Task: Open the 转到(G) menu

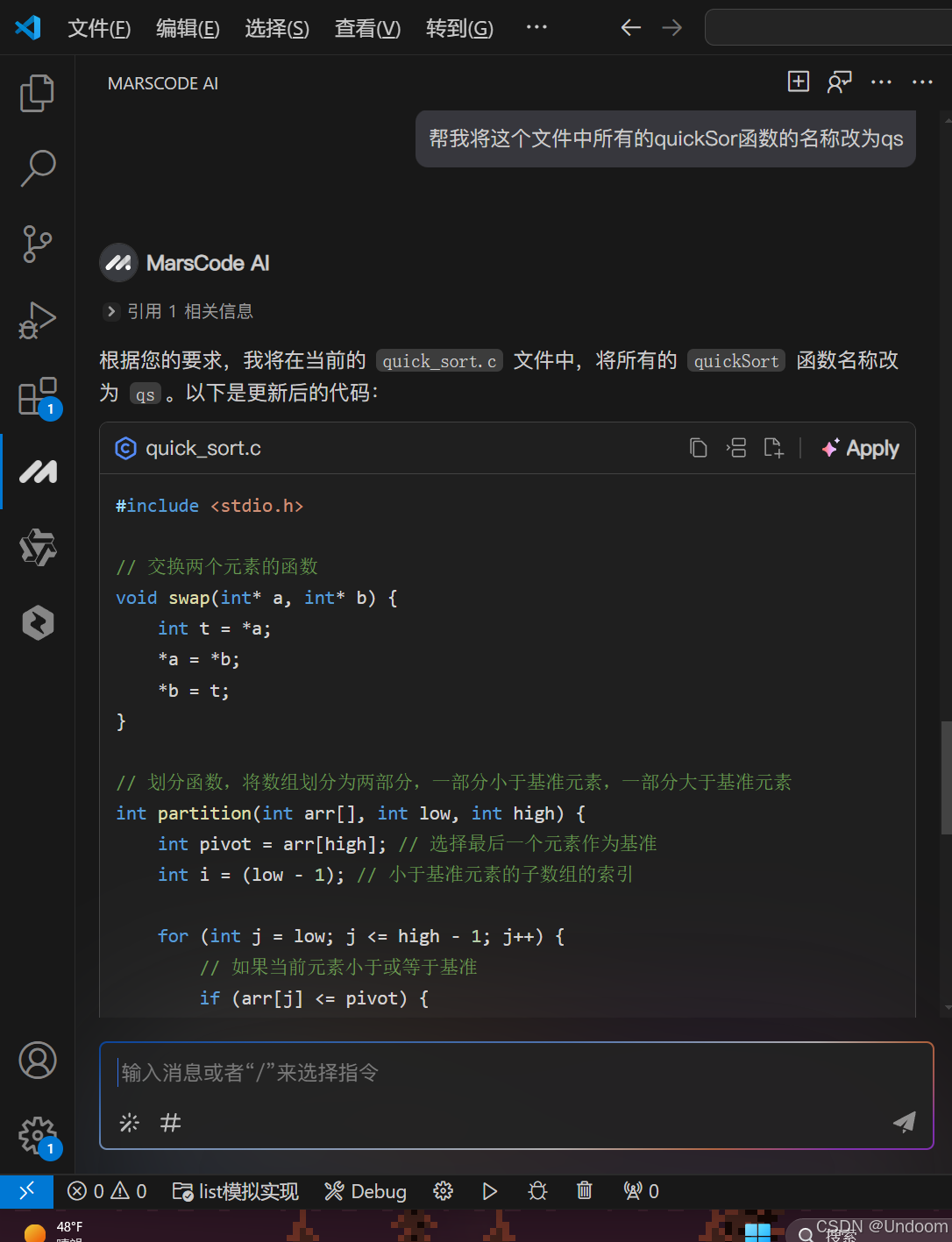Action: pyautogui.click(x=459, y=29)
